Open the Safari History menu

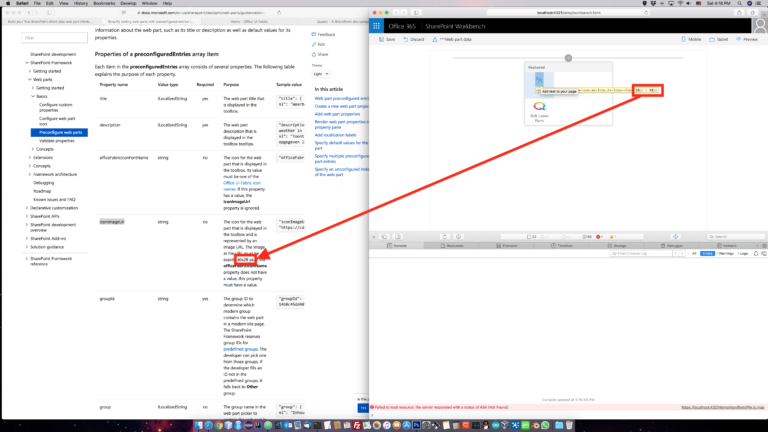click(x=80, y=3)
